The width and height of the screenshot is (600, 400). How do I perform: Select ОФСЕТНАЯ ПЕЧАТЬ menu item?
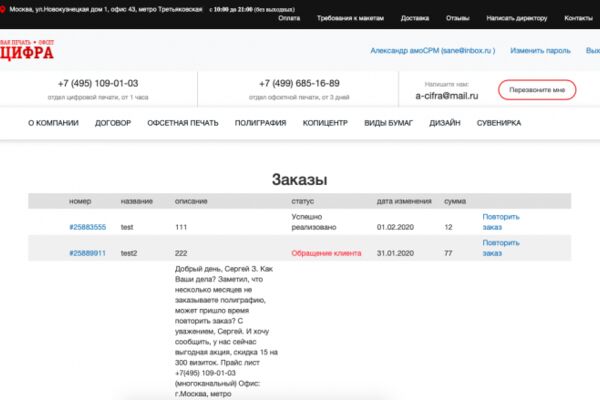point(183,123)
